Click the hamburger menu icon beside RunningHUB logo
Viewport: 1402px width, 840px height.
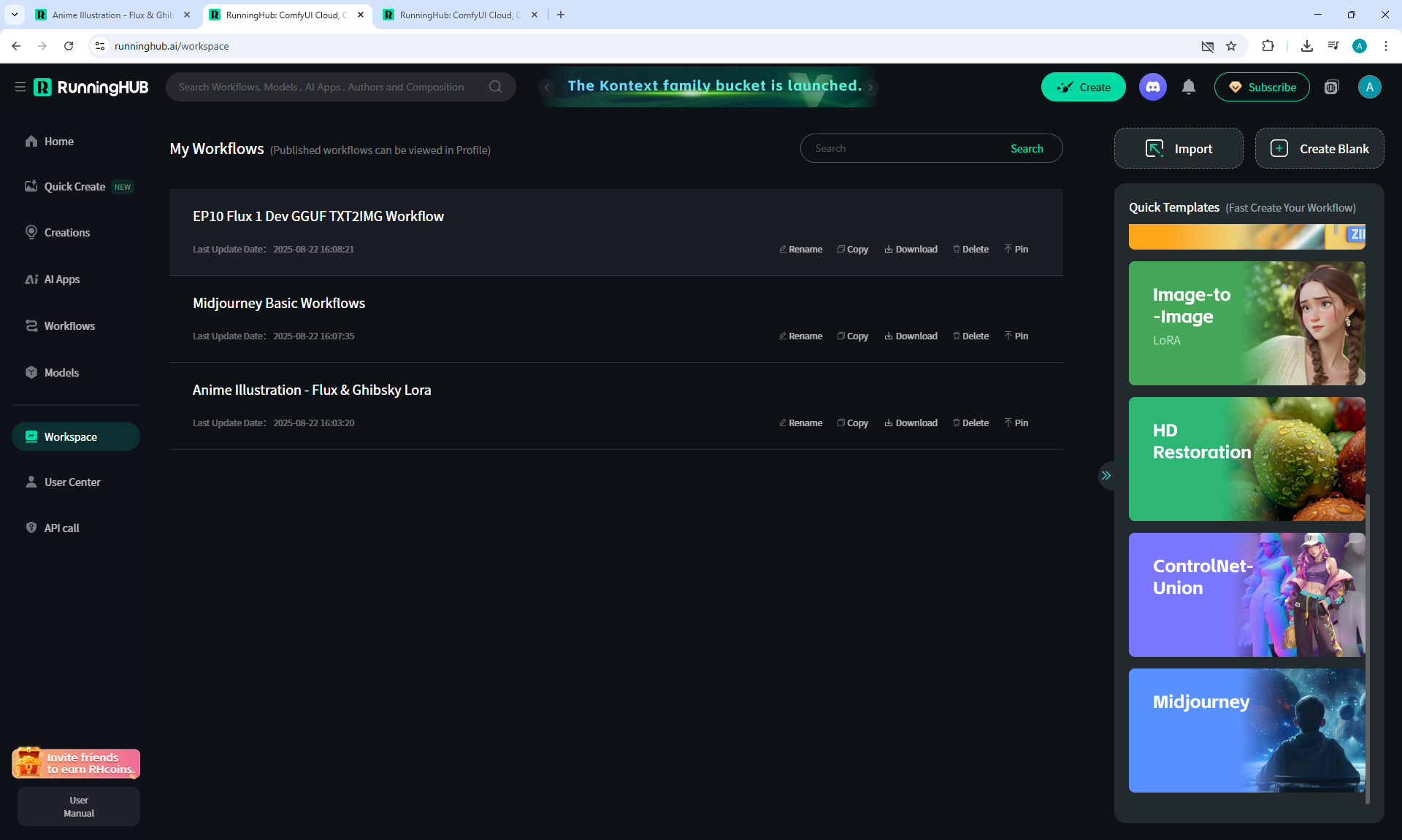point(20,87)
